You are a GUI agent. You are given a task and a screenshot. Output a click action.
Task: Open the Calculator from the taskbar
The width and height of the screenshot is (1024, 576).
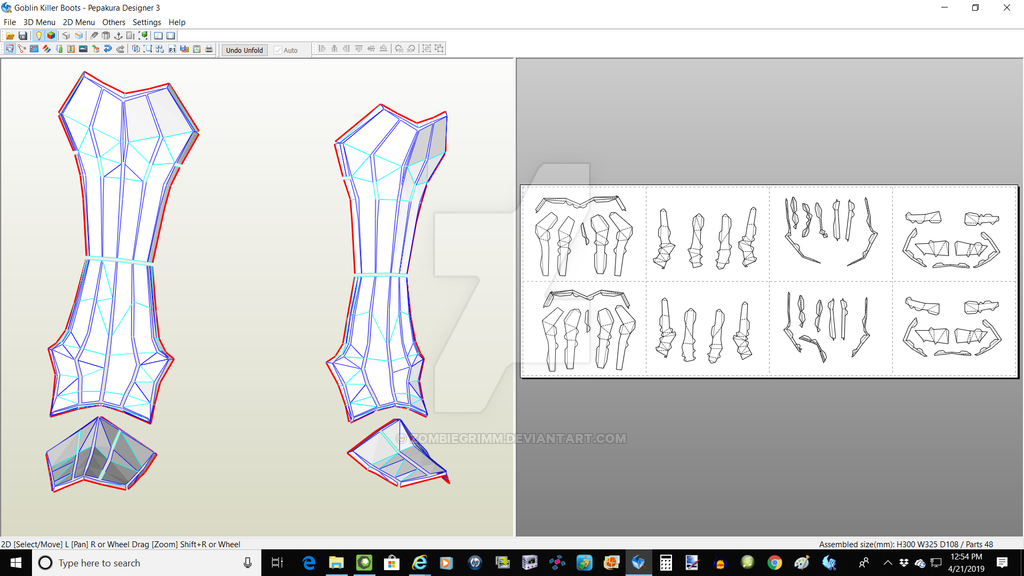tap(665, 562)
